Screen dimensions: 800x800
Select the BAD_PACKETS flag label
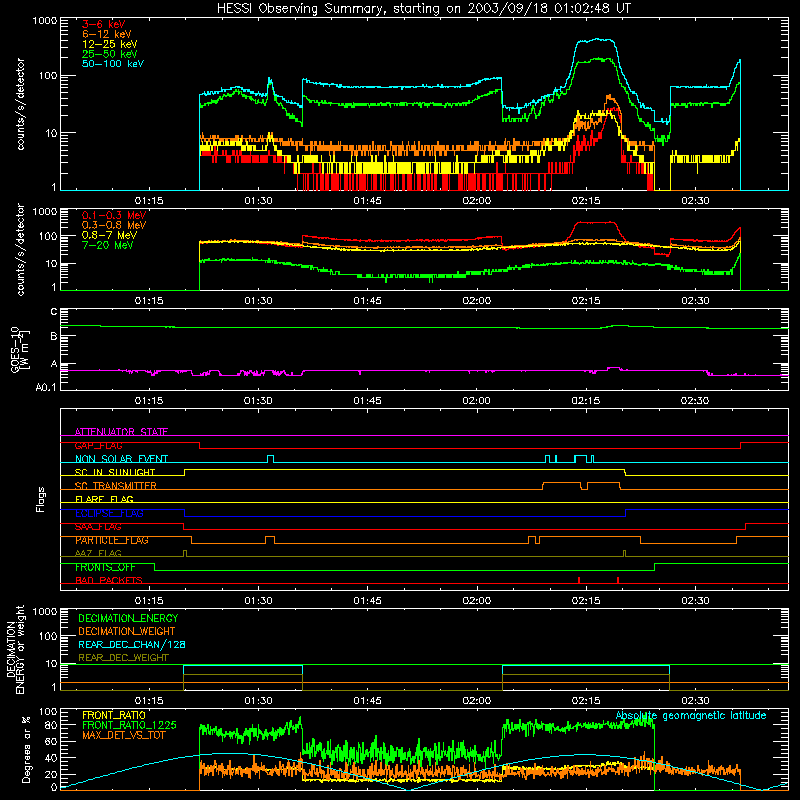(109, 581)
